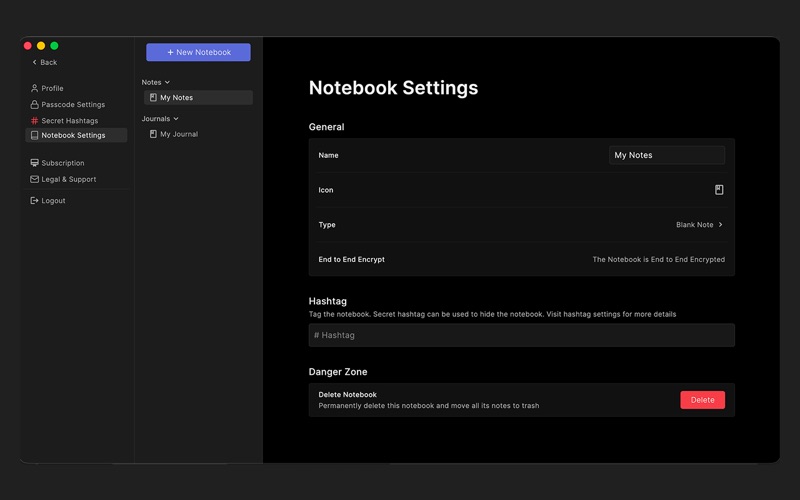800x500 pixels.
Task: Change the notebook icon in Icon row
Action: tap(719, 190)
